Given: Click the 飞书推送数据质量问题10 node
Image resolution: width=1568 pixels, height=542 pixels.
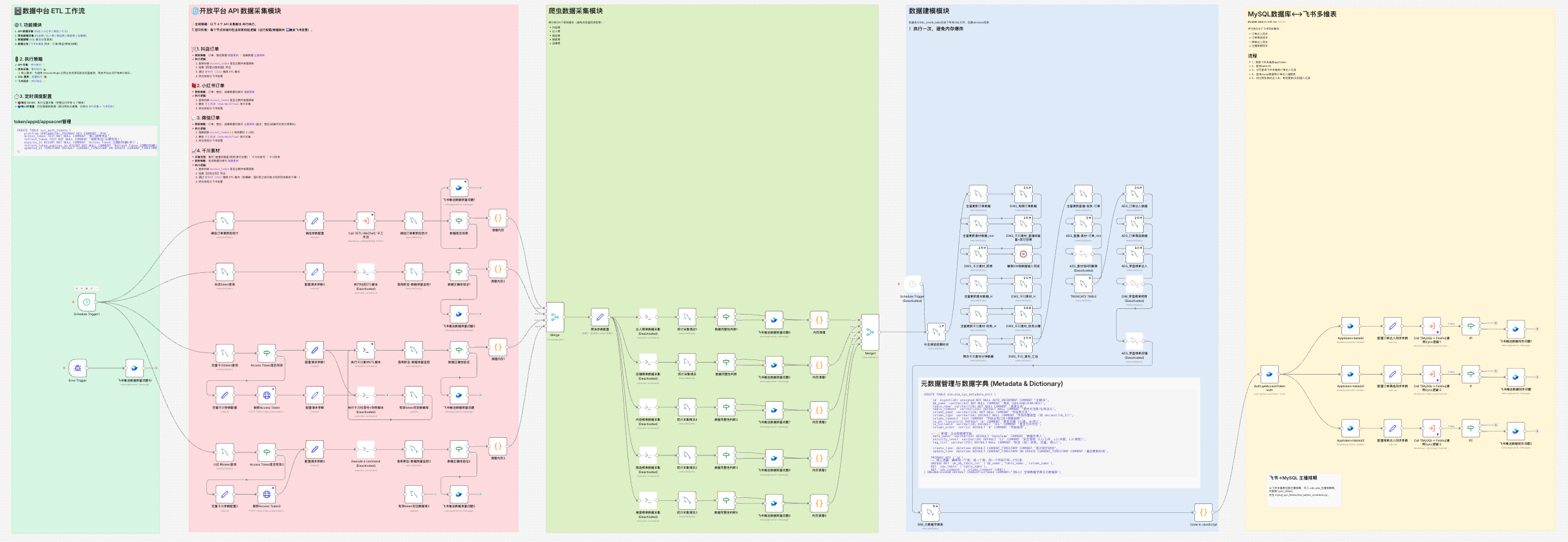Looking at the screenshot, I should 134,368.
